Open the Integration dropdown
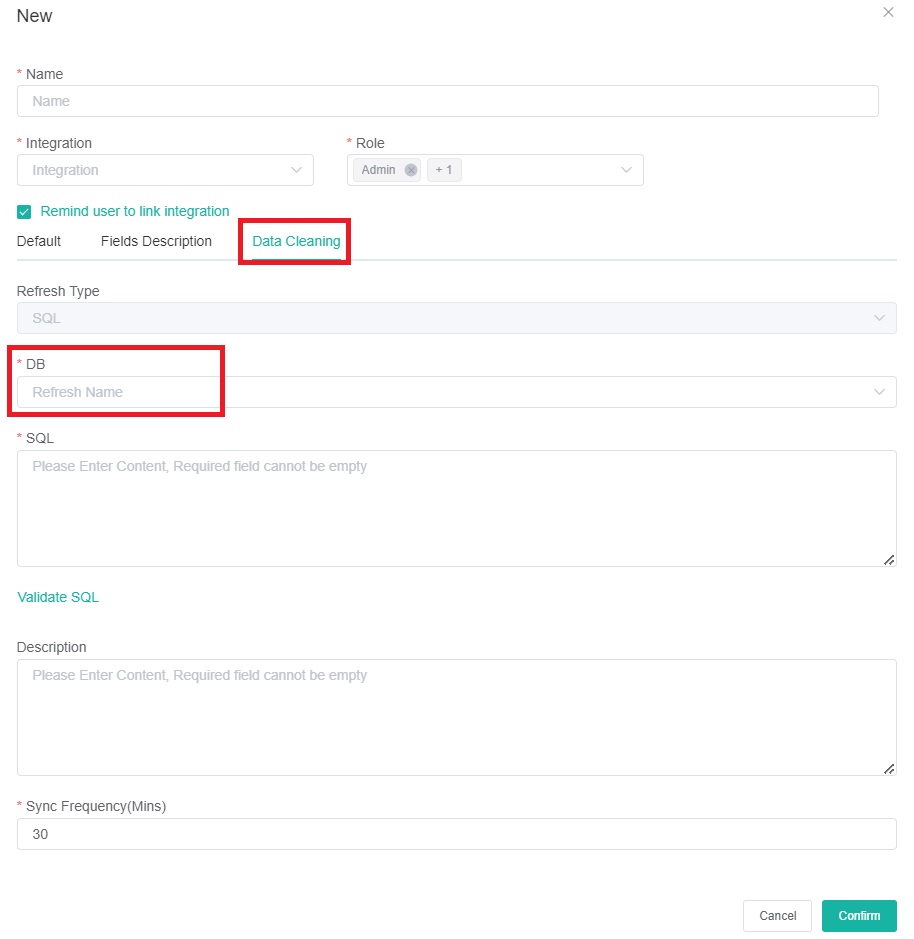The image size is (914, 939). [165, 170]
